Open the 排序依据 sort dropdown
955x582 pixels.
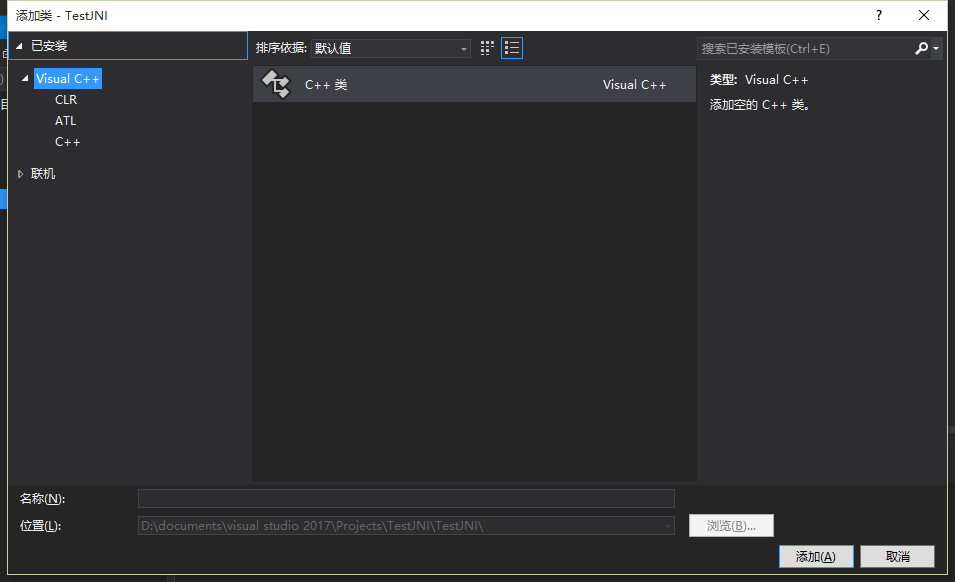390,48
